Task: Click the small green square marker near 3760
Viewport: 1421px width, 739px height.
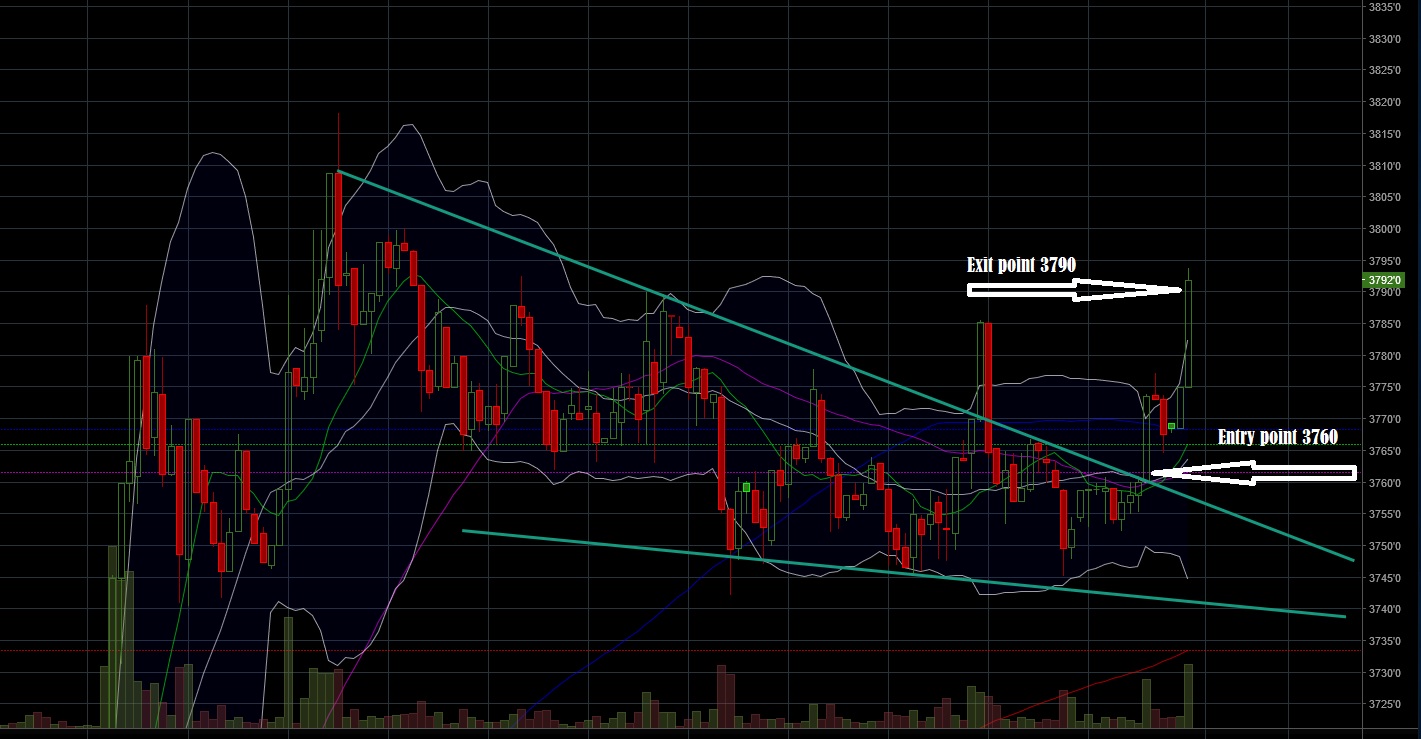Action: point(746,487)
